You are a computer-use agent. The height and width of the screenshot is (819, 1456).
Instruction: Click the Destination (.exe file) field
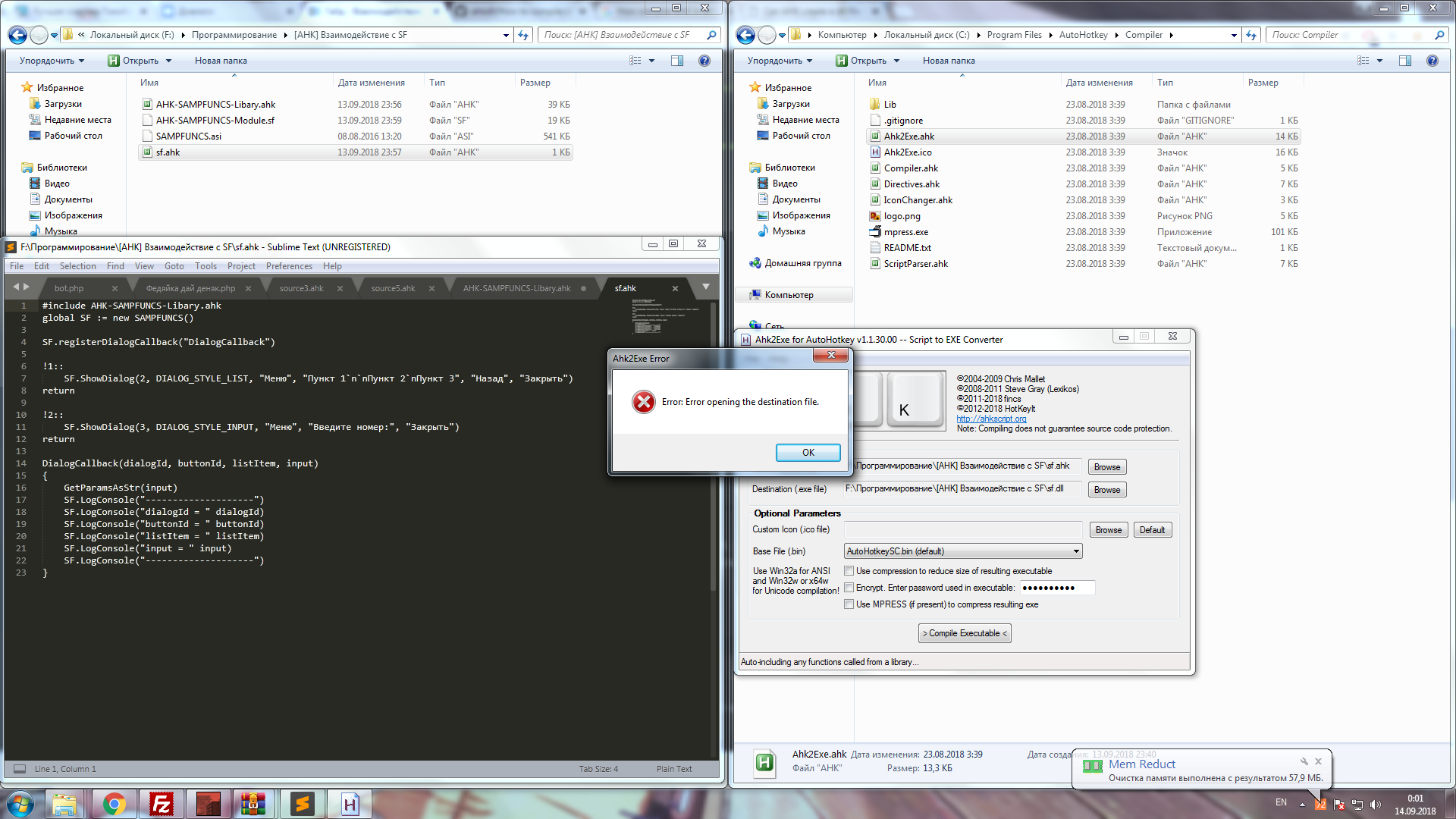tap(963, 489)
